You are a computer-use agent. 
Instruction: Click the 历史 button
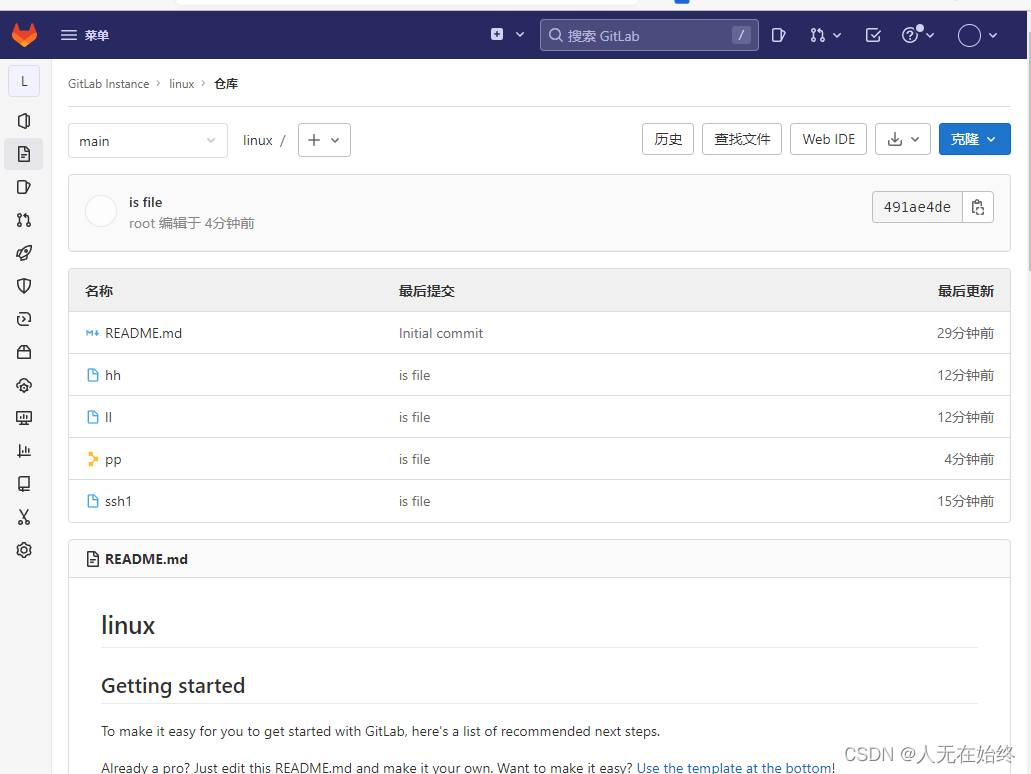668,139
